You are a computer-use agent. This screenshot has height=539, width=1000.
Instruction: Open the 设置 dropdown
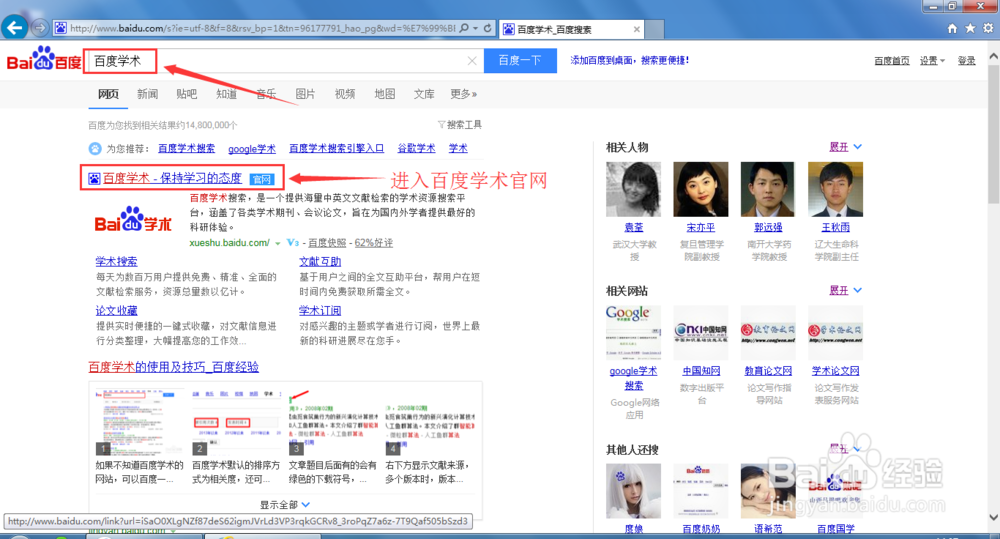pyautogui.click(x=932, y=61)
